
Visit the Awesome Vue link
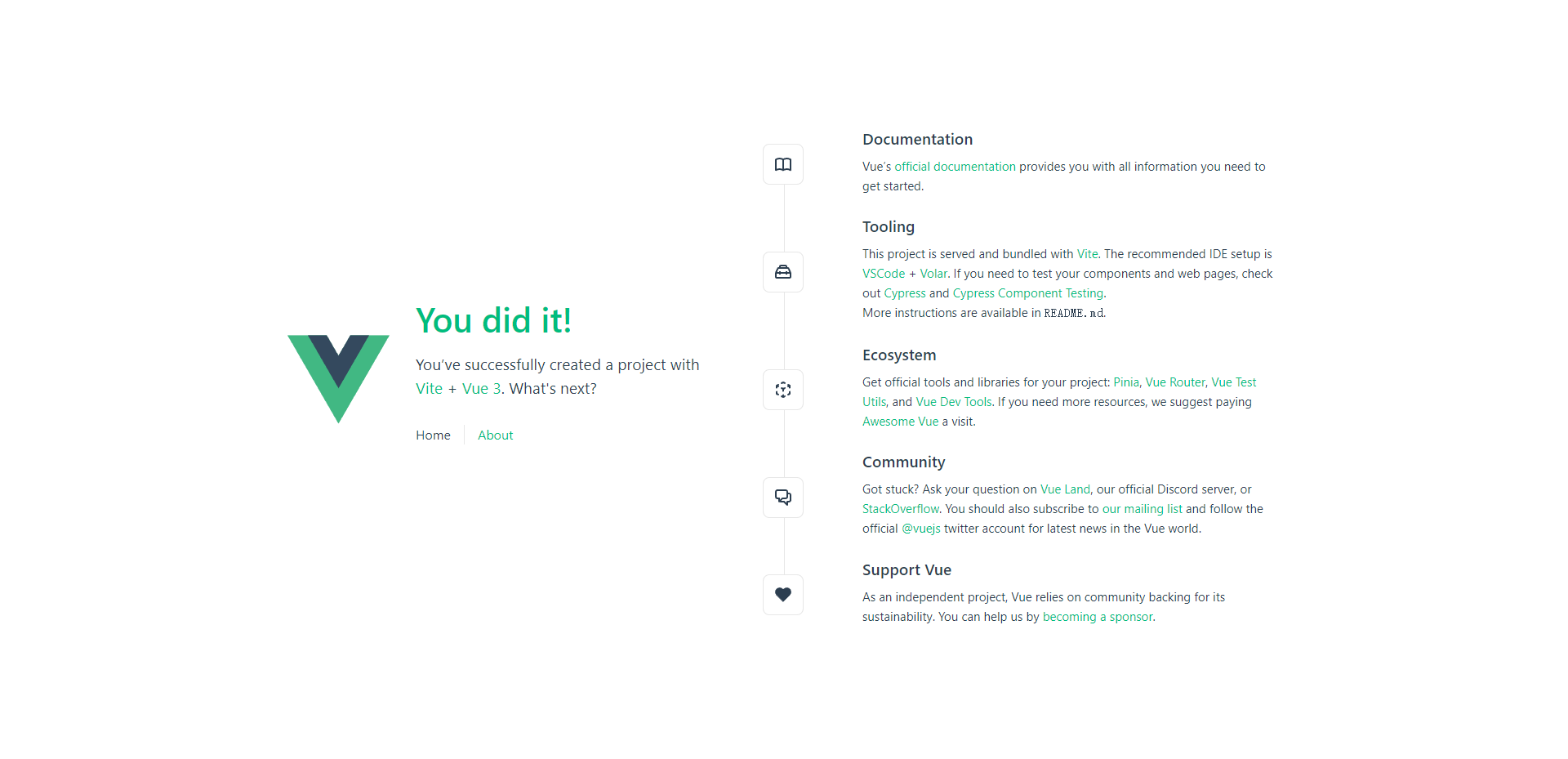(x=900, y=422)
